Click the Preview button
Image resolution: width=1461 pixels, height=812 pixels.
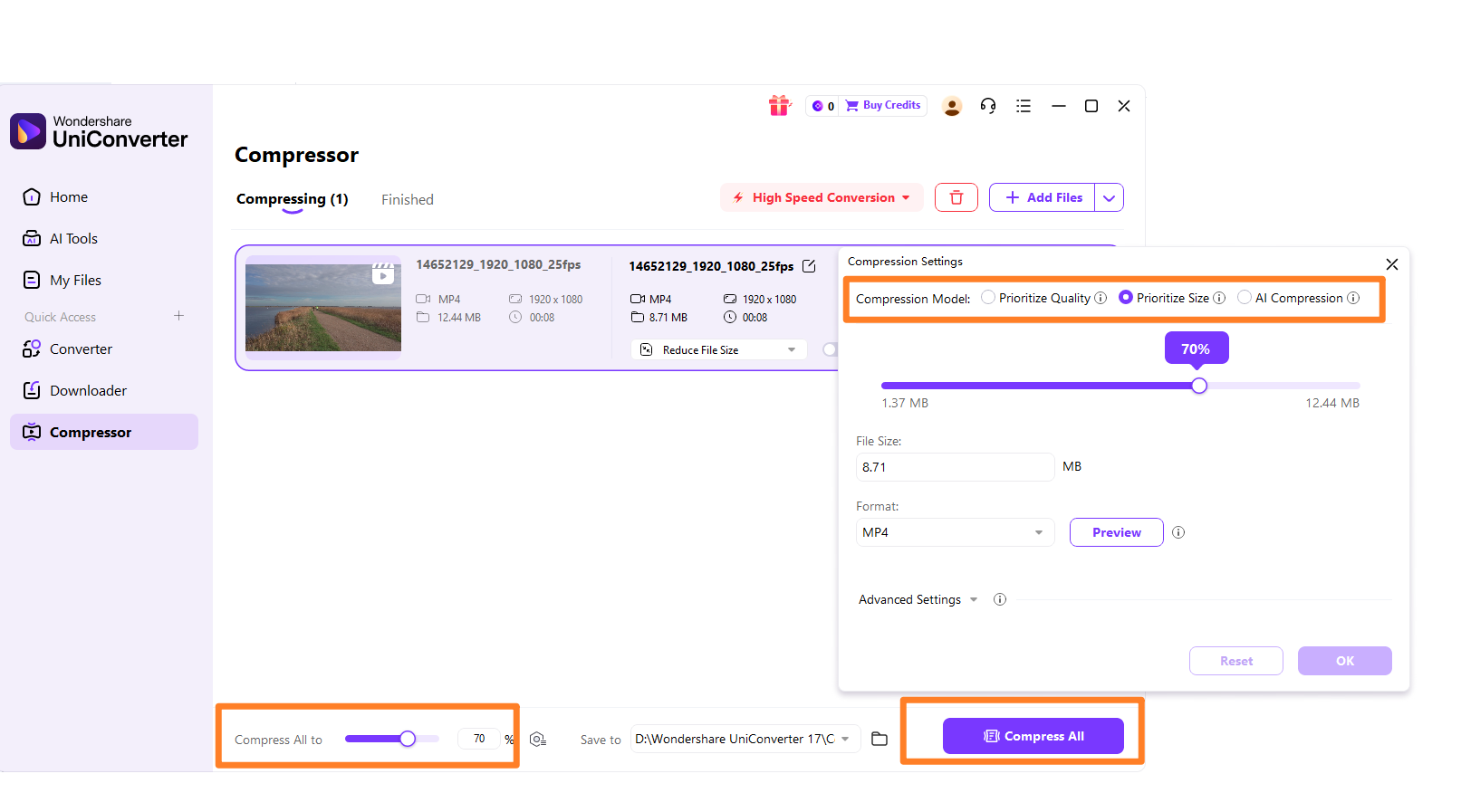(1116, 532)
